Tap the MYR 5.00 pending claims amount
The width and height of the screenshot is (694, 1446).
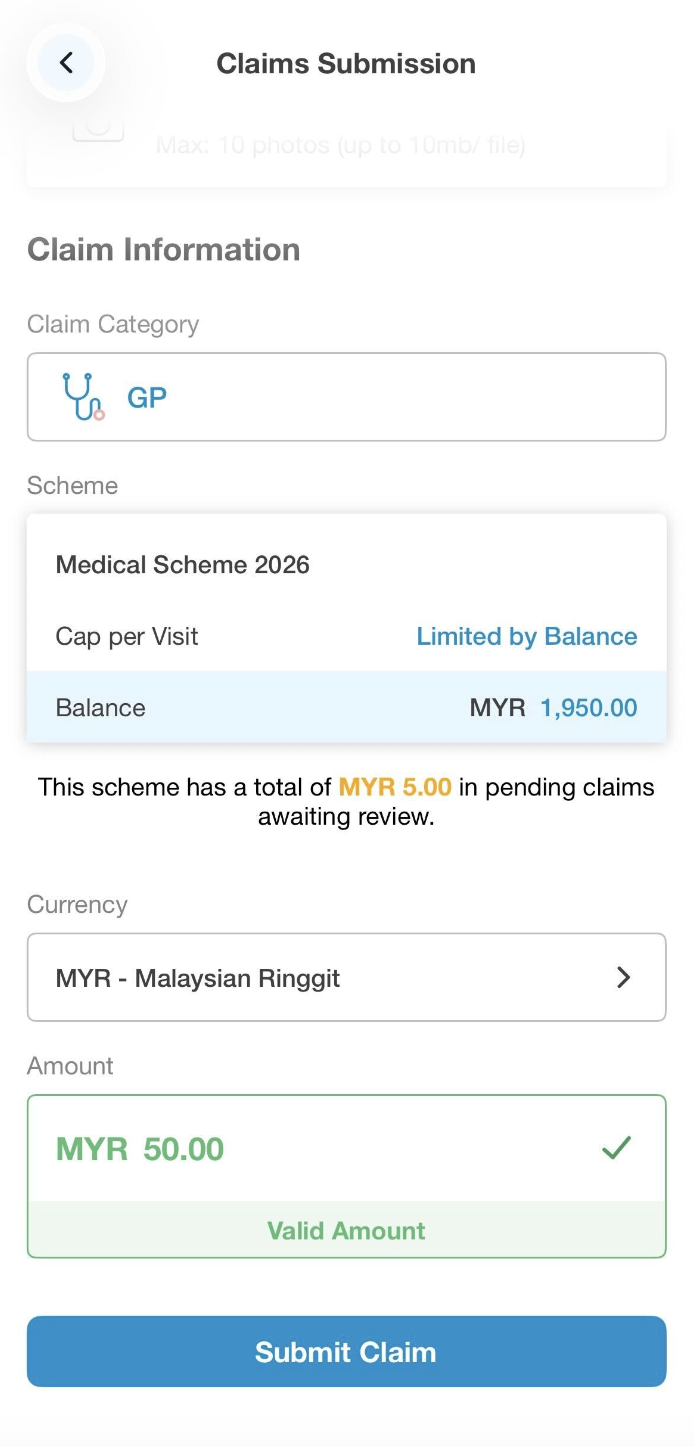395,787
